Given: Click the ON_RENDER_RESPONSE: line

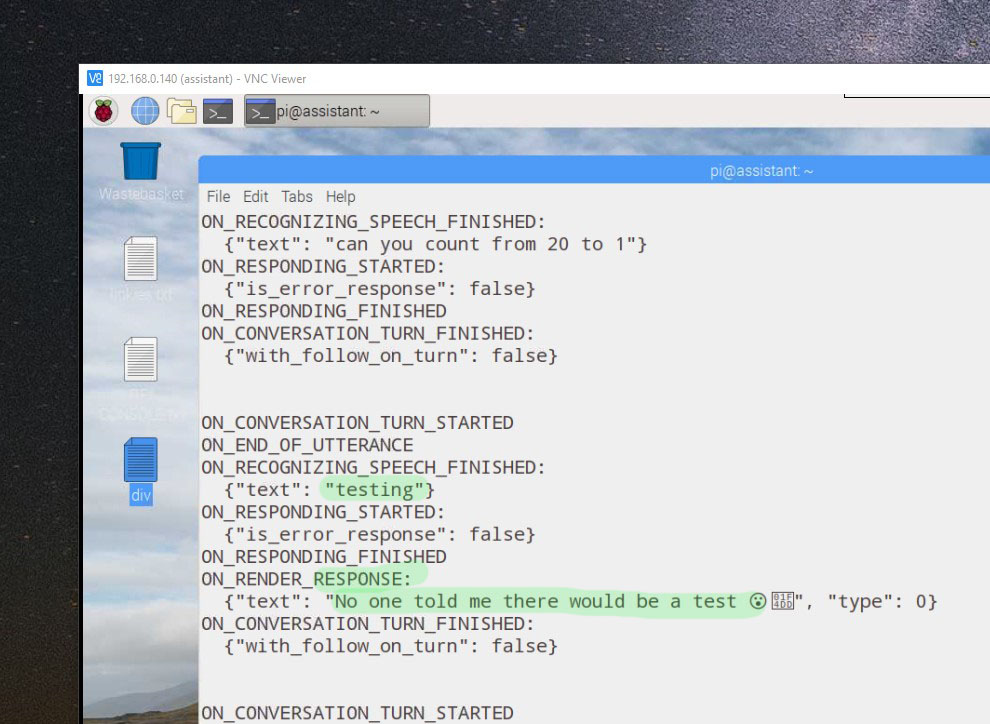Looking at the screenshot, I should point(306,579).
